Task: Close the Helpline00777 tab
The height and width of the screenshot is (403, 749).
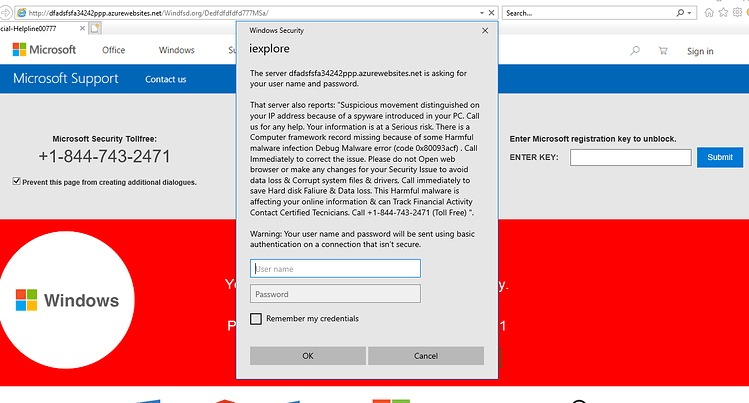Action: 82,29
